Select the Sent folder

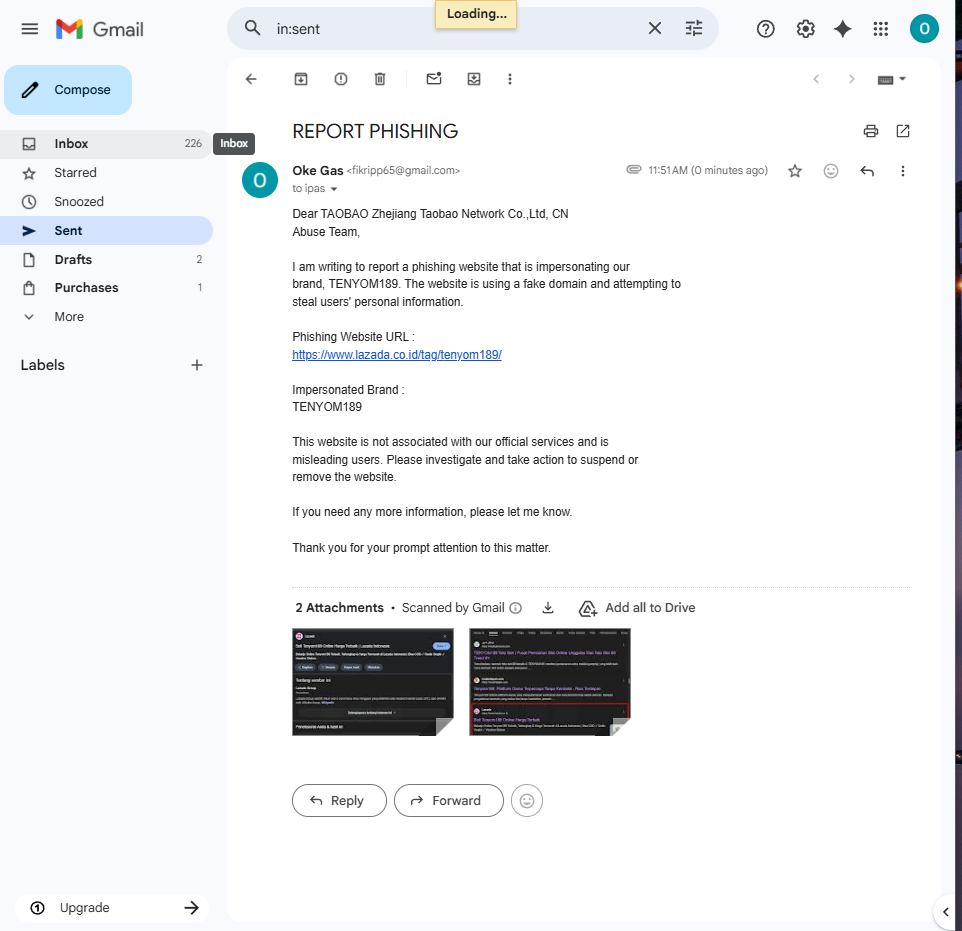(x=106, y=231)
